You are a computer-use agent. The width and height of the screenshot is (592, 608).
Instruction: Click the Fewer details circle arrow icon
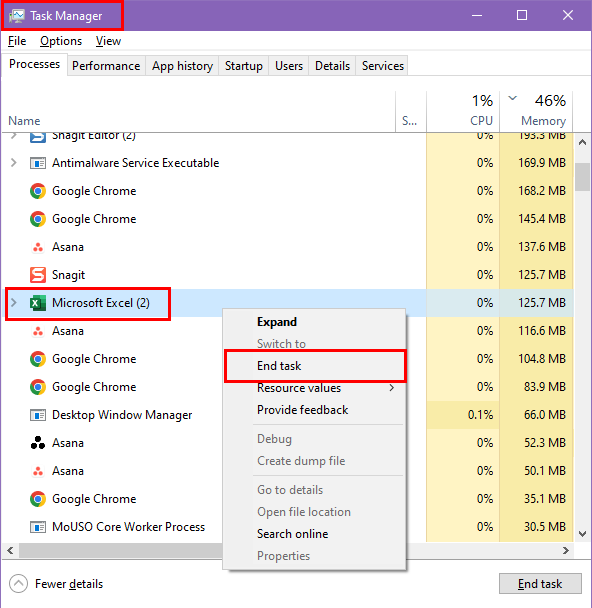[x=18, y=584]
